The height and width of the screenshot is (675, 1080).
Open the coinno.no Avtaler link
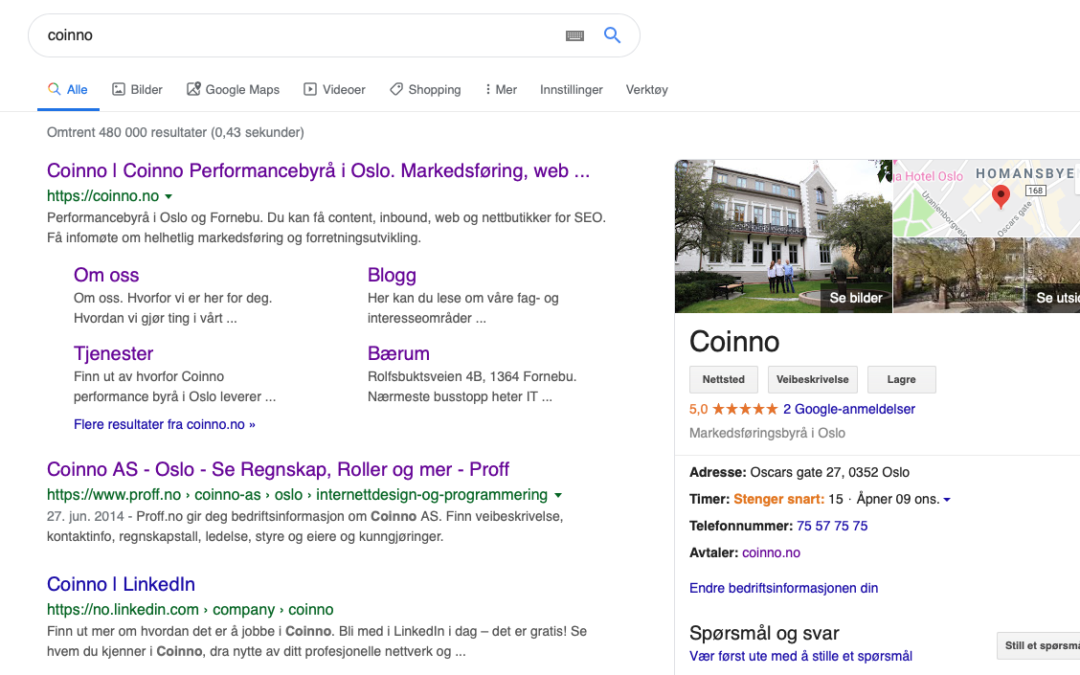pyautogui.click(x=771, y=553)
